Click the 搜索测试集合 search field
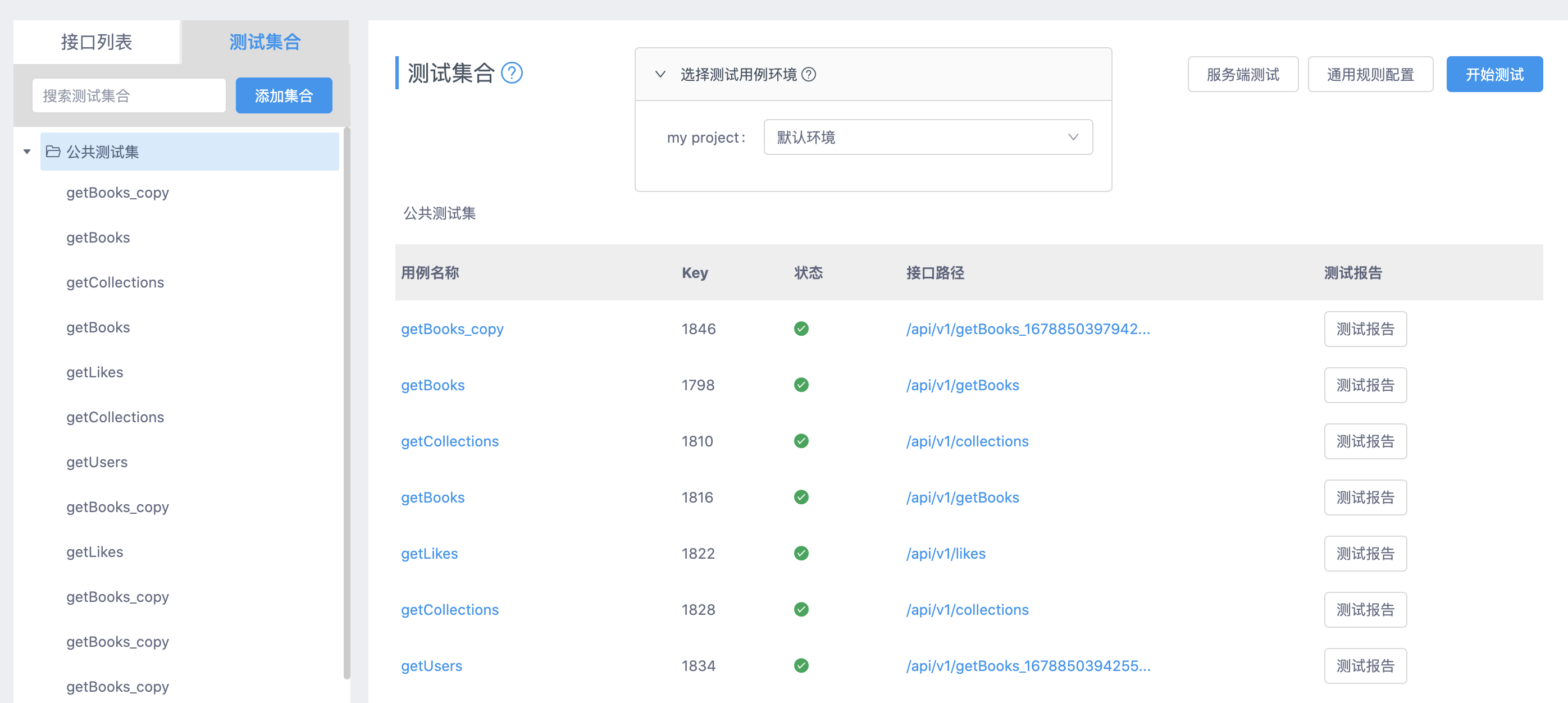Screen dimensions: 1568x703 pyautogui.click(x=129, y=95)
